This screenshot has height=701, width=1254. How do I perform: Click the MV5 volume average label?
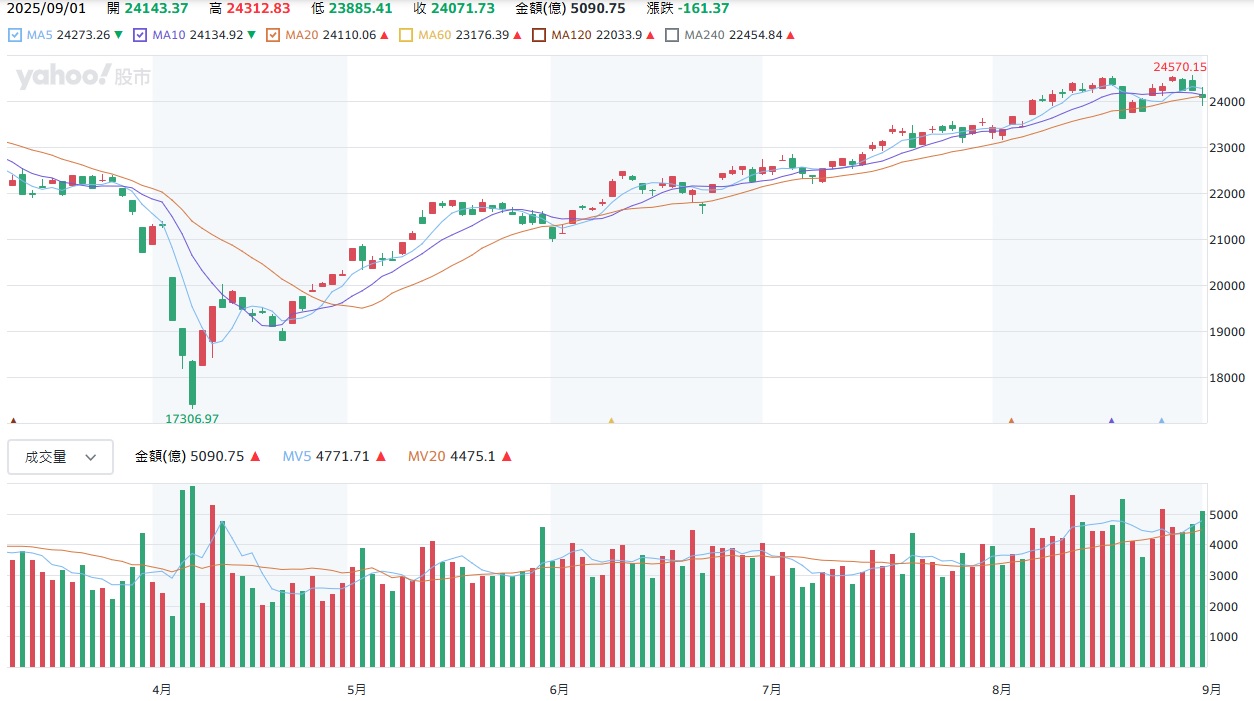click(x=297, y=457)
